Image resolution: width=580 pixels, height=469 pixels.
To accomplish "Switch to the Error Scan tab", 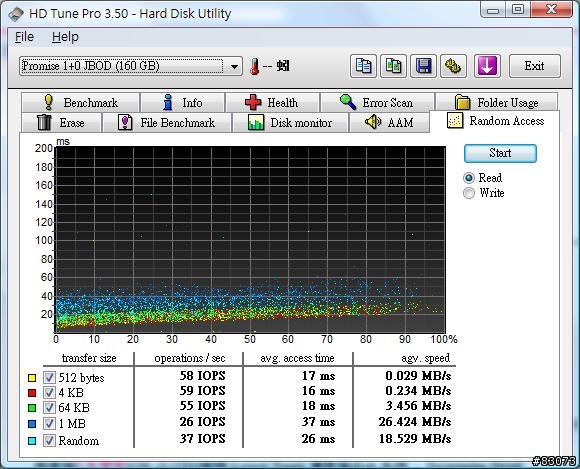I will 377,102.
